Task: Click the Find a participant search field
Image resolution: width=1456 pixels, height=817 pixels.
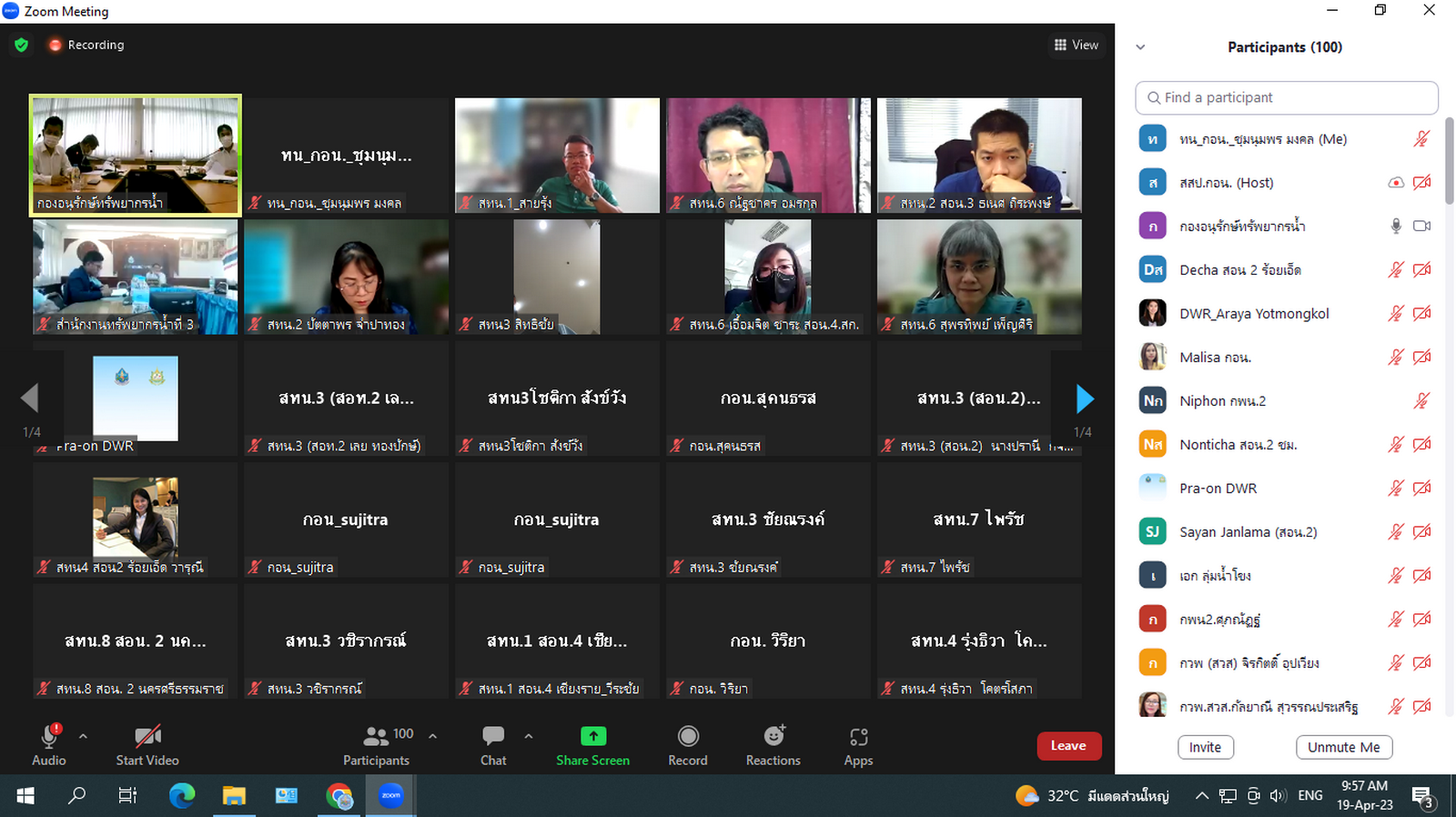Action: point(1286,97)
